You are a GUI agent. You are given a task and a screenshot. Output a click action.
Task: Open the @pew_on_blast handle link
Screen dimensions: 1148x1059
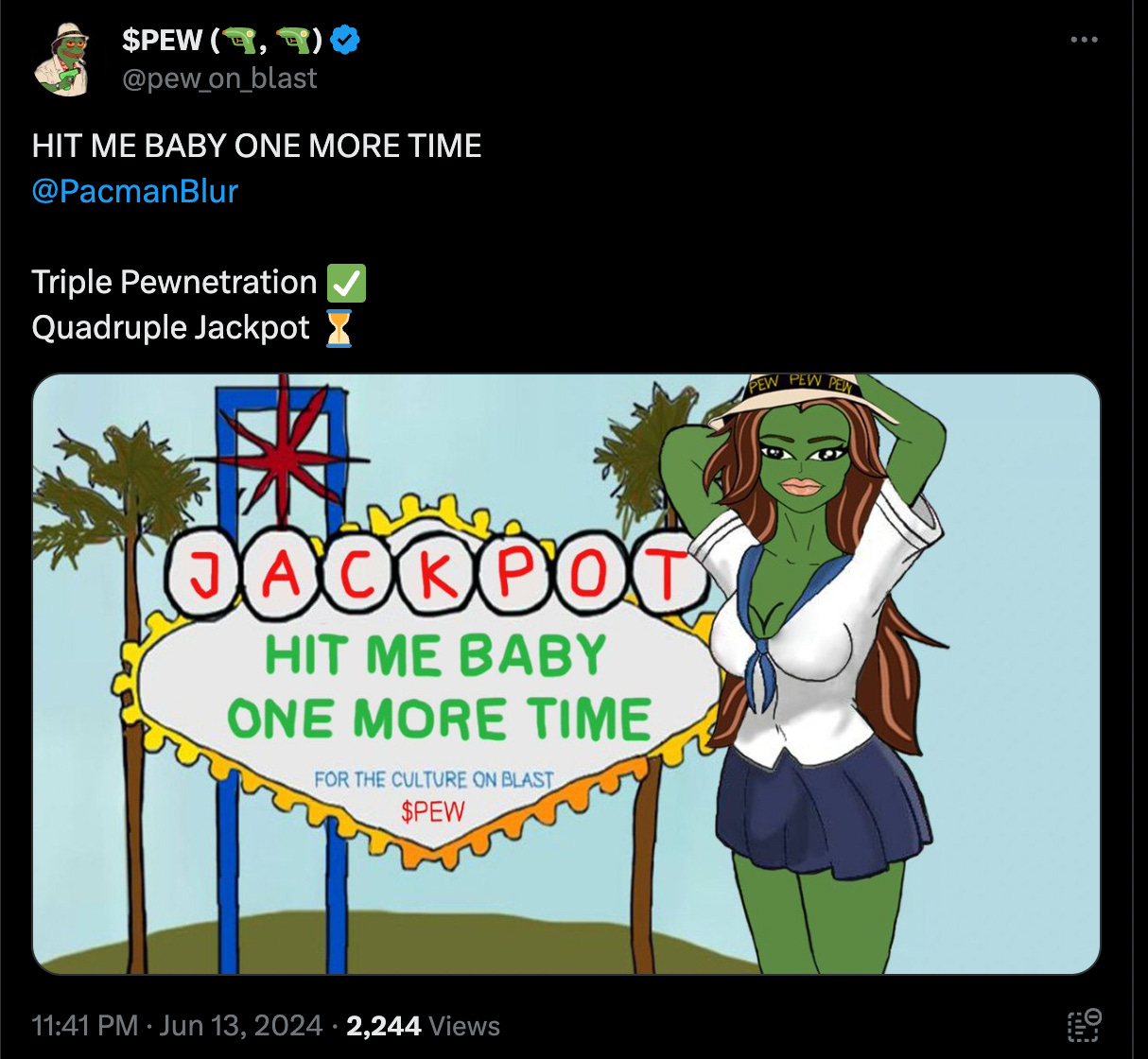pos(219,78)
